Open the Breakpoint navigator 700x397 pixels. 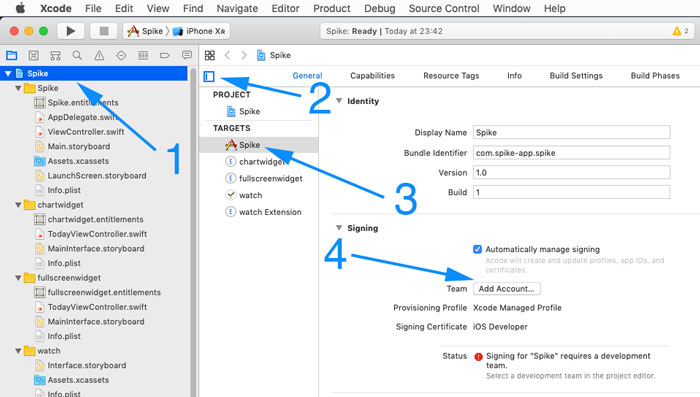pyautogui.click(x=165, y=55)
